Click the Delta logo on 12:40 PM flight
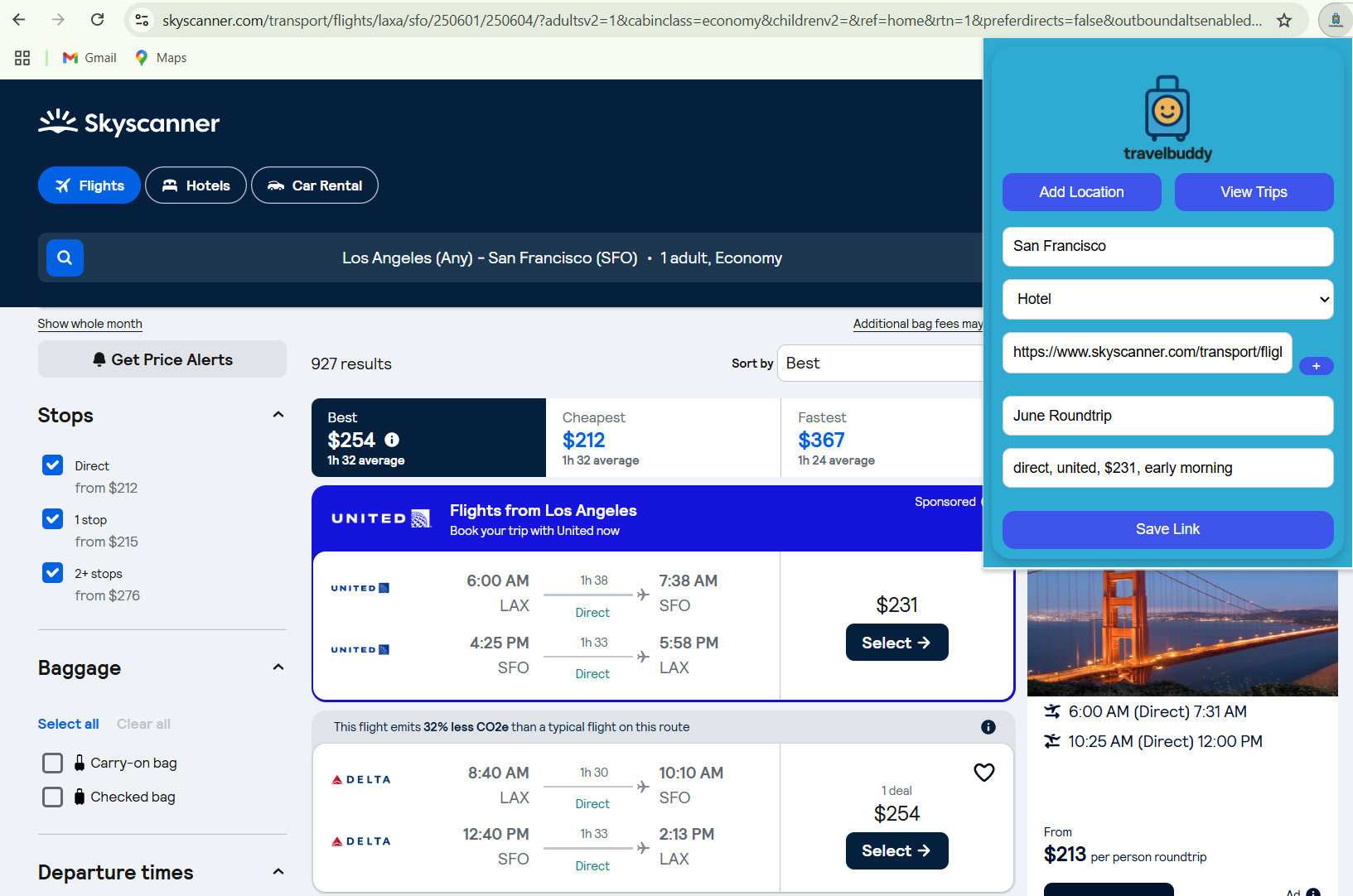The height and width of the screenshot is (896, 1353). point(361,841)
